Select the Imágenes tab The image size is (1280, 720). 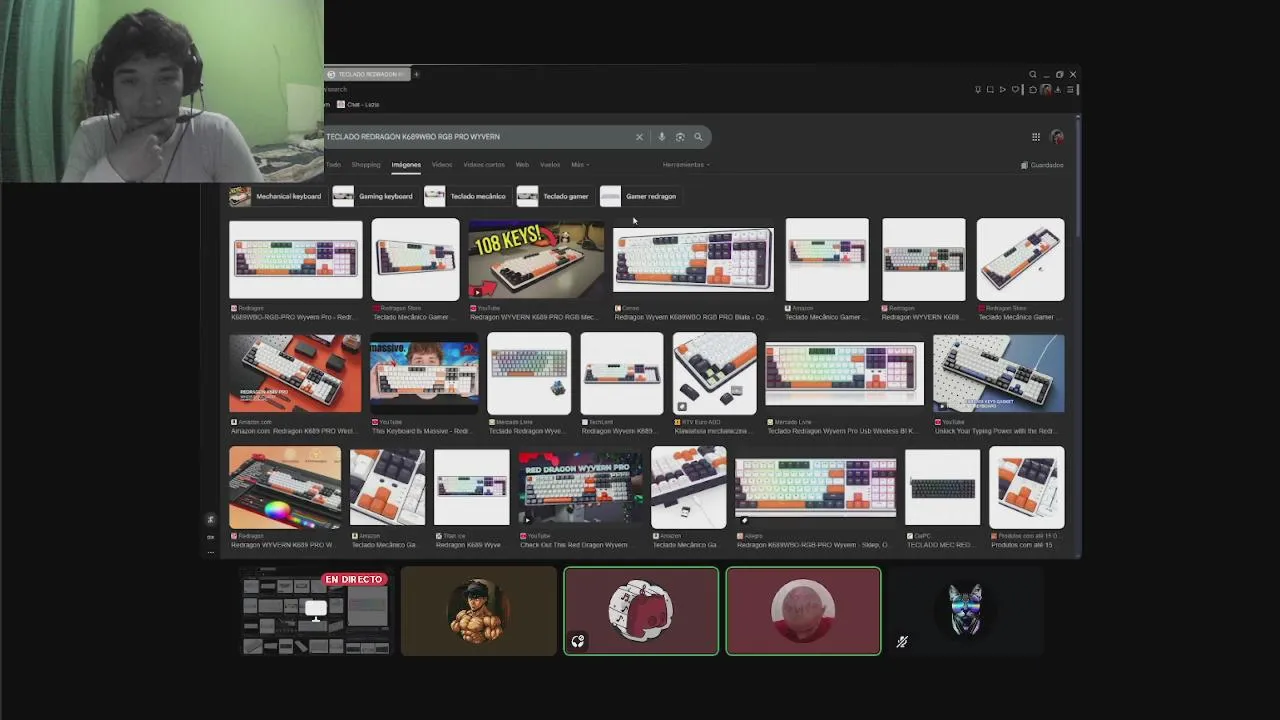(x=406, y=165)
